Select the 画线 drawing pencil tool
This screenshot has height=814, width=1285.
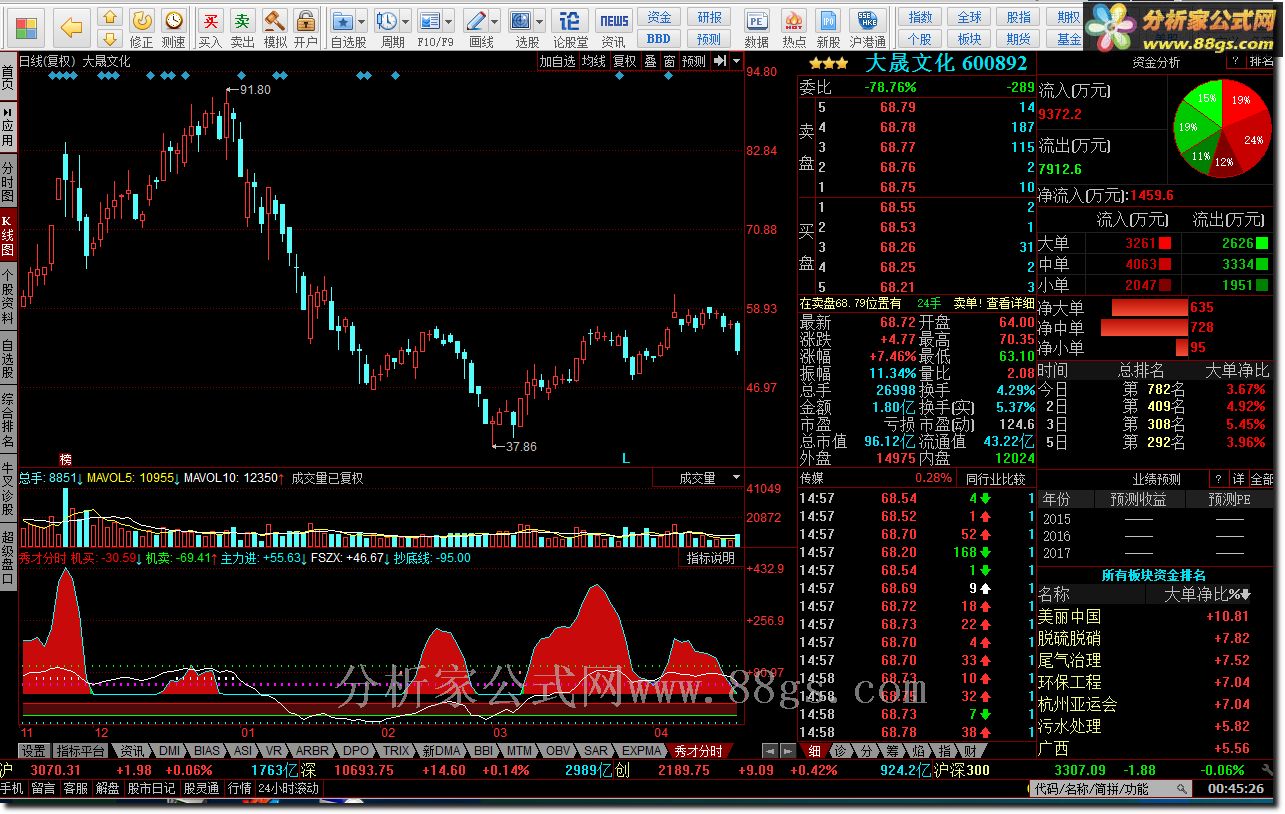point(476,21)
